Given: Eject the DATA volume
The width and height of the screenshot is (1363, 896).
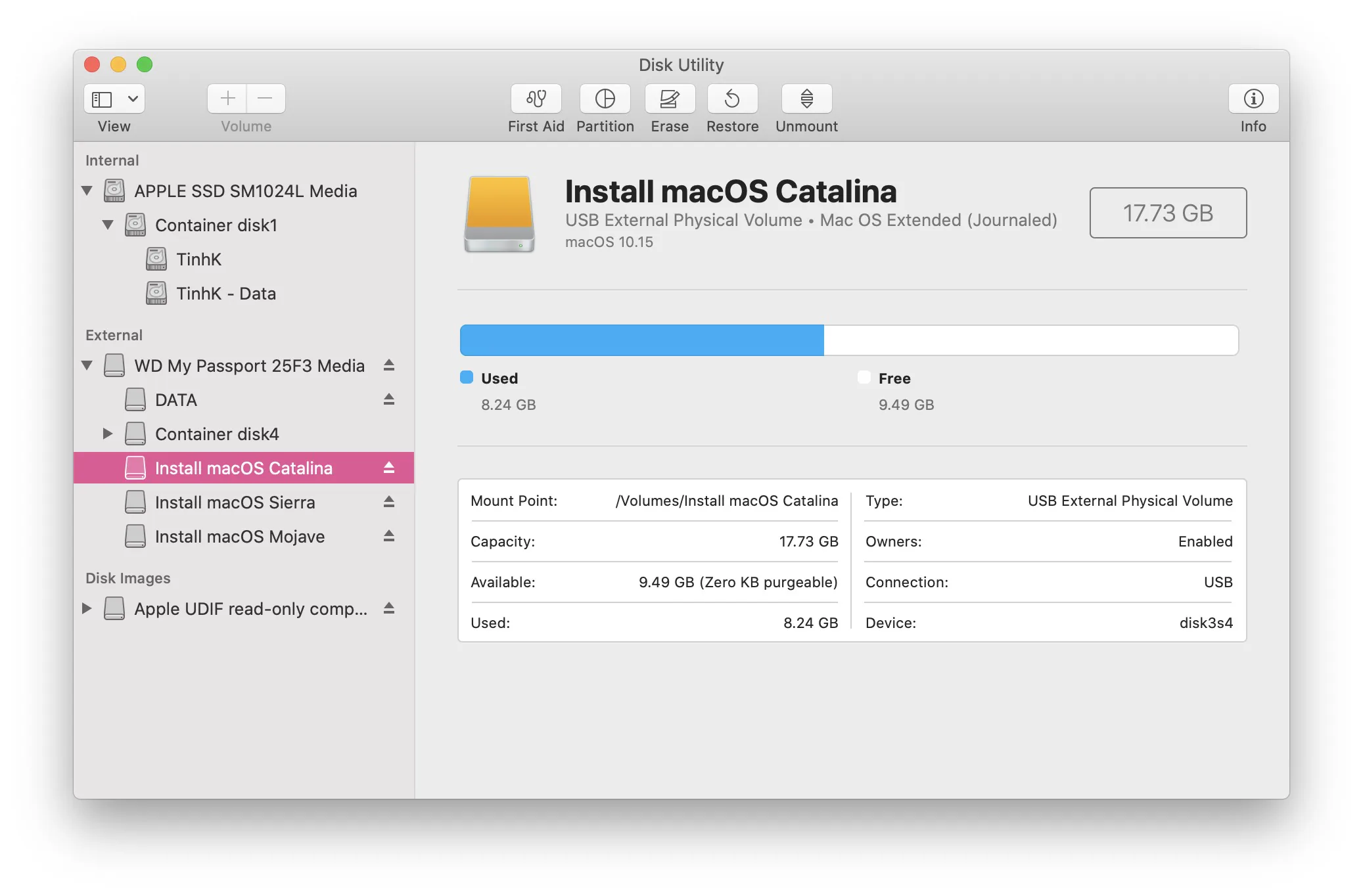Looking at the screenshot, I should coord(389,399).
